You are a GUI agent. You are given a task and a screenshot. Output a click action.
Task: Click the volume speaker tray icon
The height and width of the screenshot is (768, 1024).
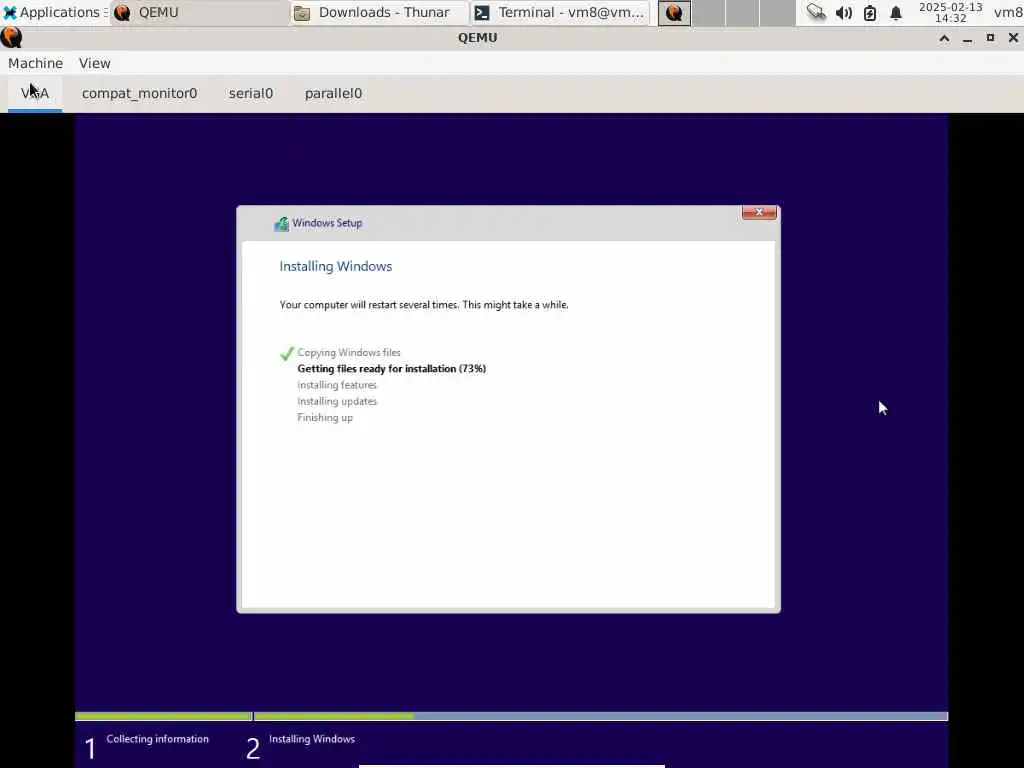click(x=844, y=12)
